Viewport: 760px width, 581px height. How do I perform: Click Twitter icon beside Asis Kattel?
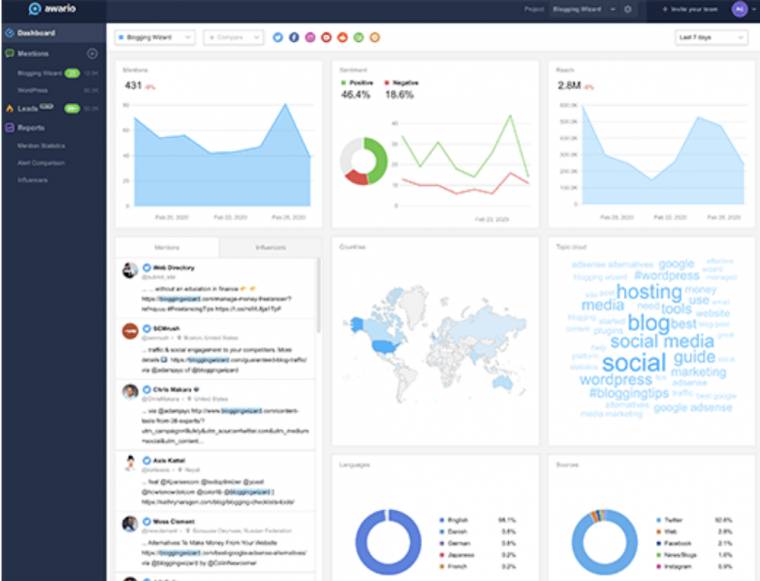pos(146,460)
